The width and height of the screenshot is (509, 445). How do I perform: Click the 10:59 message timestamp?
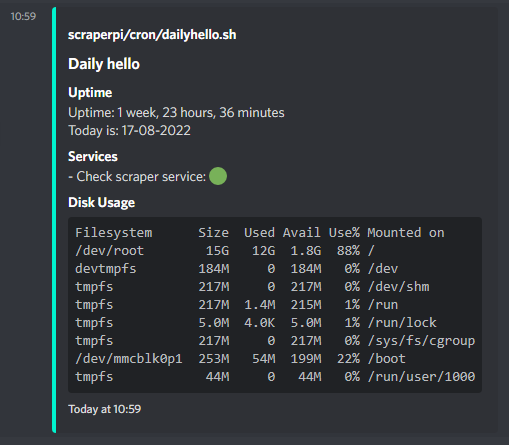pos(23,16)
